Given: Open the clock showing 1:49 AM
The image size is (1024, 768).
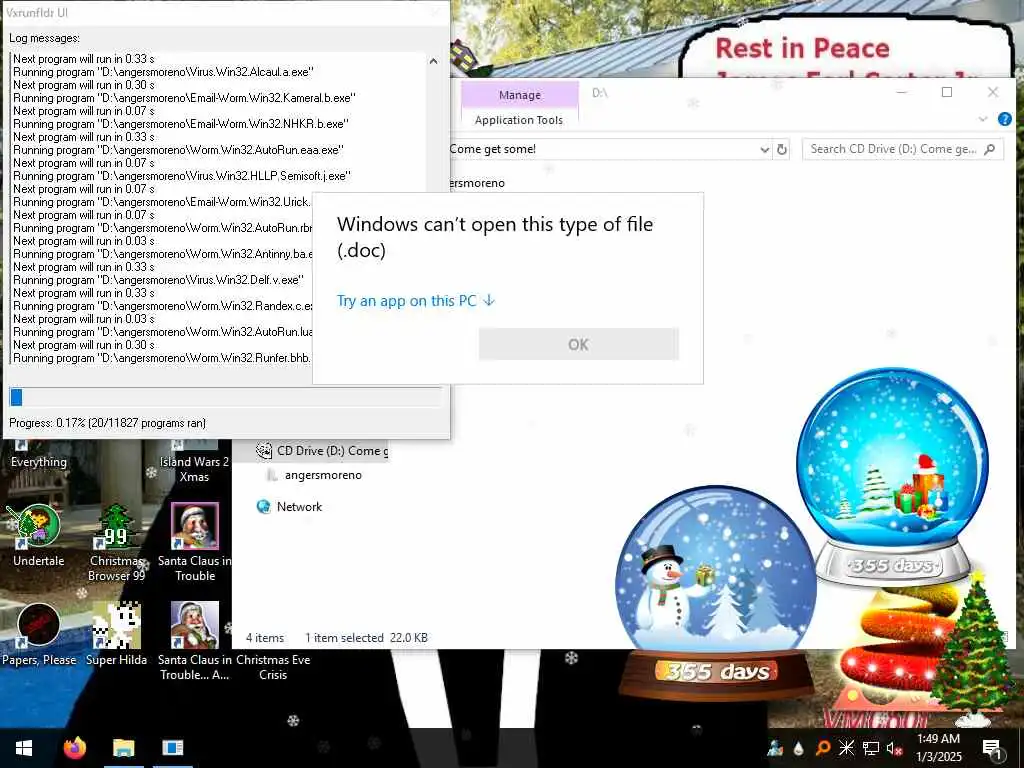Looking at the screenshot, I should pos(938,748).
